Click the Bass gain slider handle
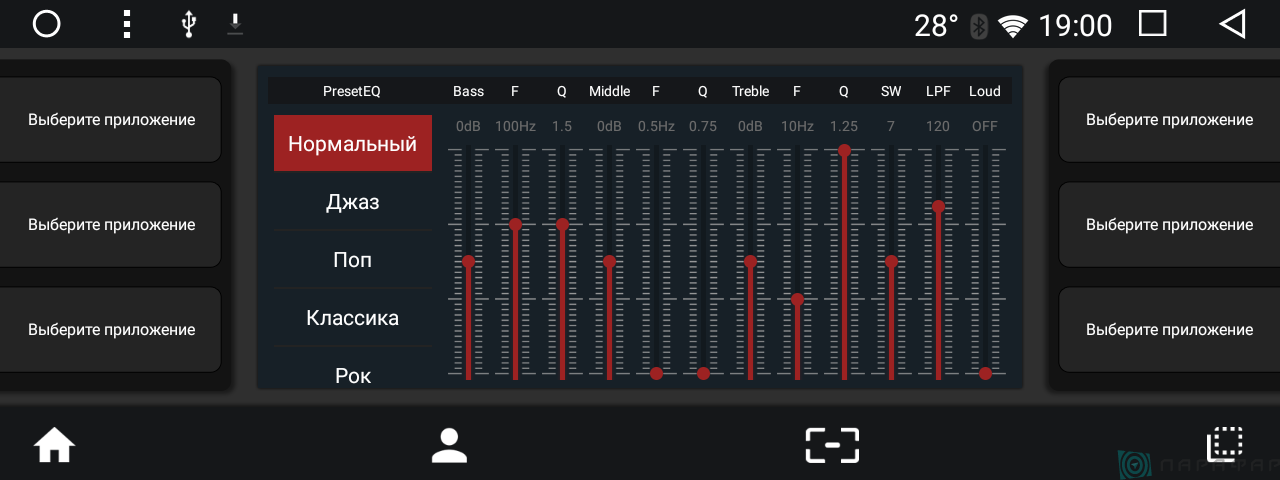Screen dimensions: 1280x480 (x=468, y=261)
